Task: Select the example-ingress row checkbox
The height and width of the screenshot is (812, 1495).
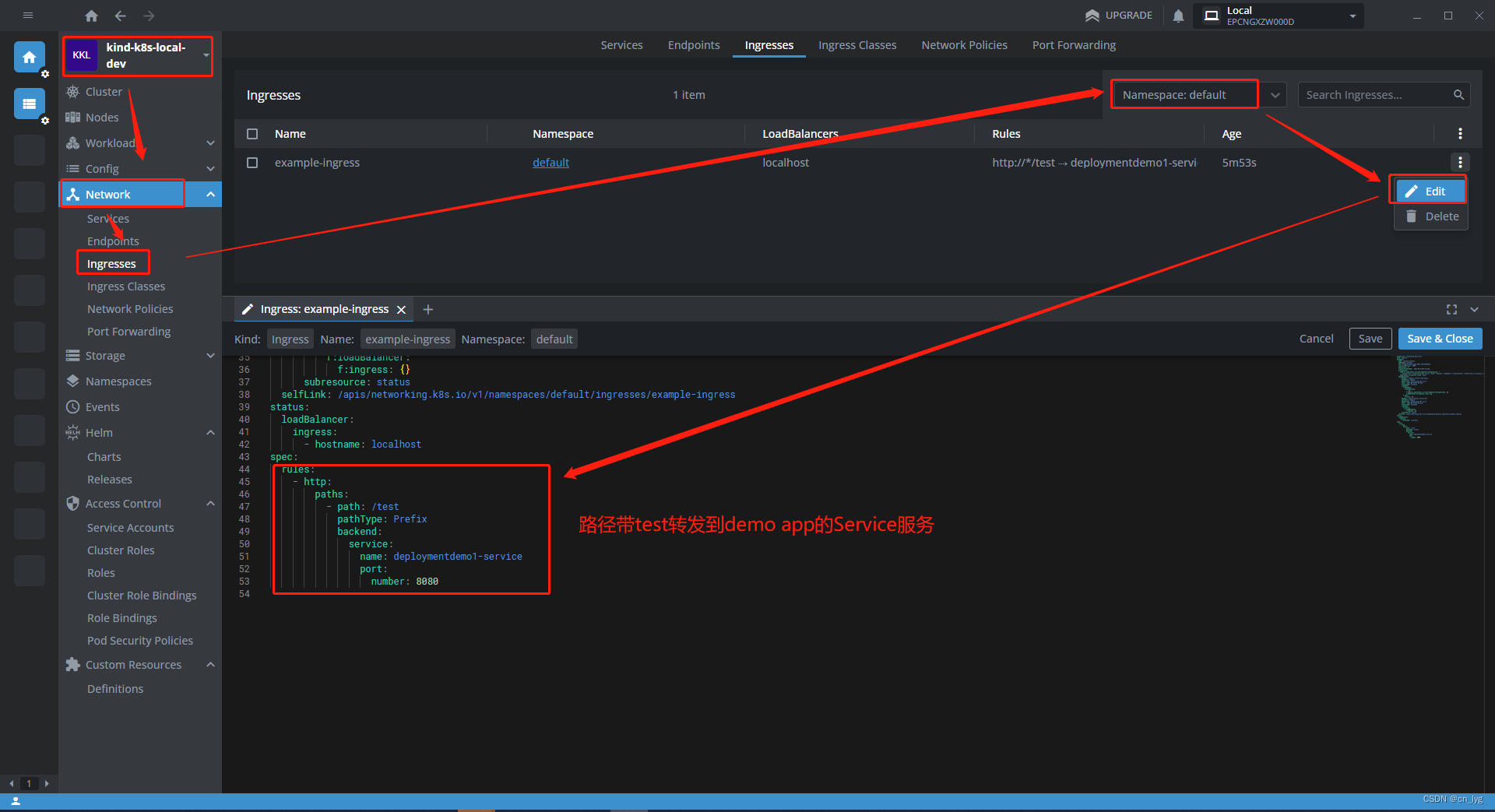Action: pyautogui.click(x=252, y=163)
